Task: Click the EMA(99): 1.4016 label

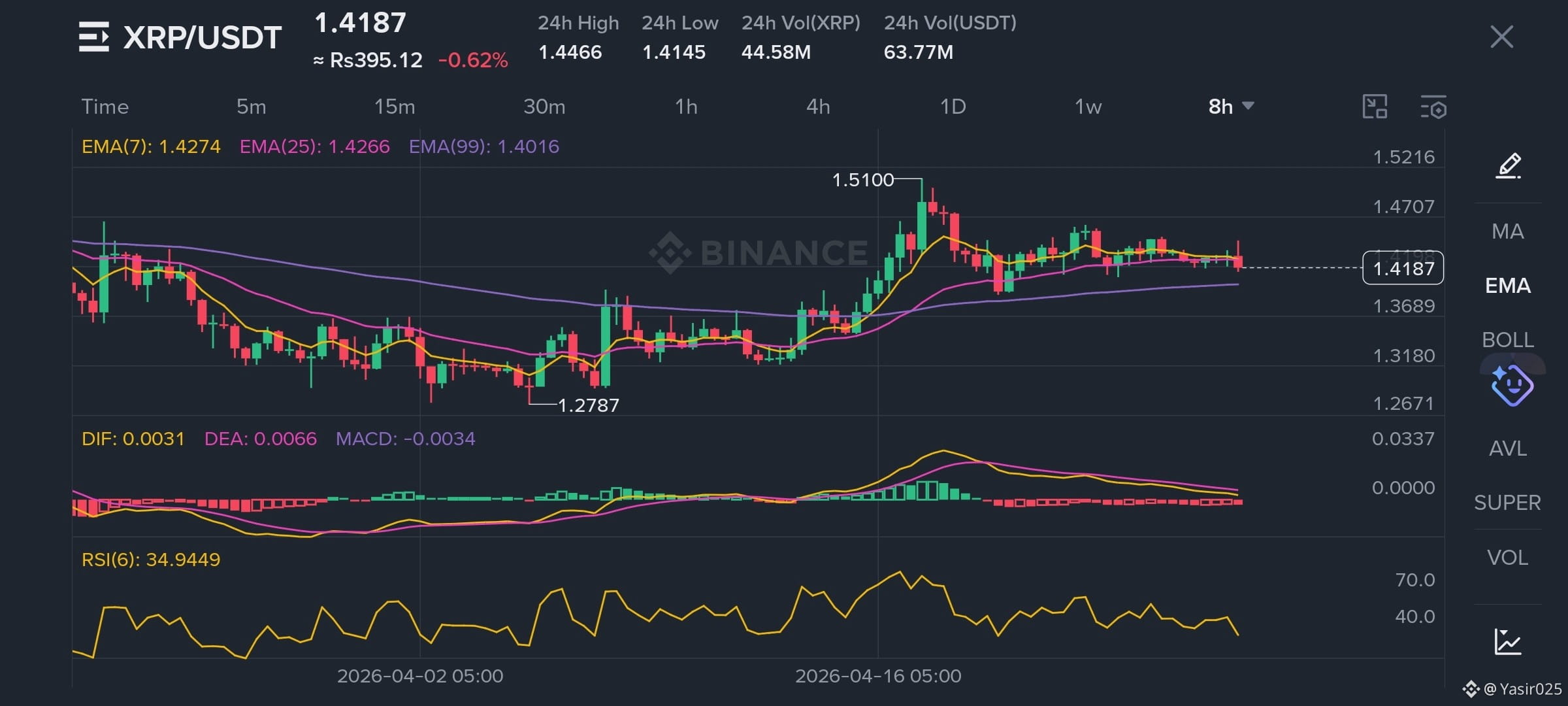Action: [483, 146]
